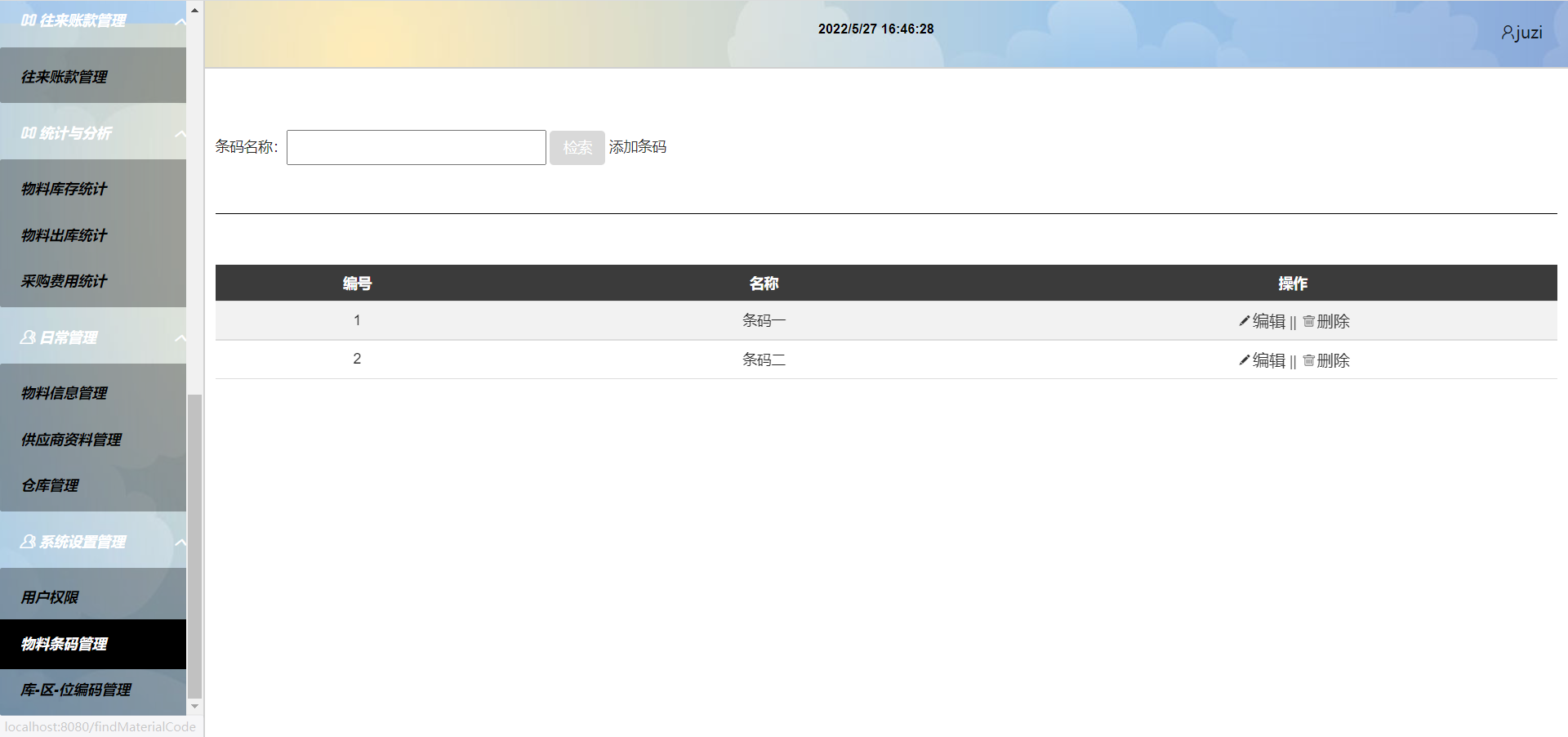Click the 2022/5/27 16:46:28 timestamp
The image size is (1568, 737).
876,29
